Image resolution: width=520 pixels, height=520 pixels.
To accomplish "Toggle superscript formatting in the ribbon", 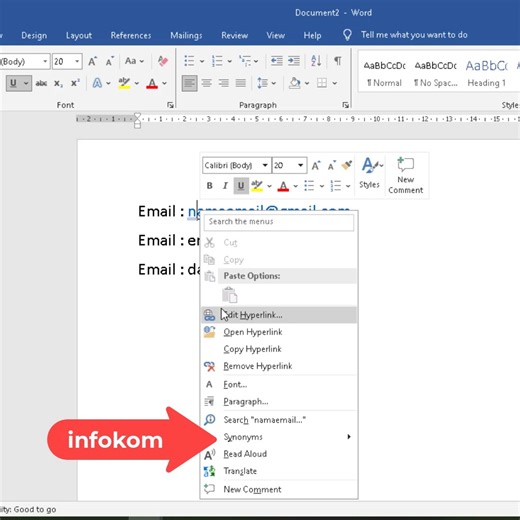I will [75, 83].
